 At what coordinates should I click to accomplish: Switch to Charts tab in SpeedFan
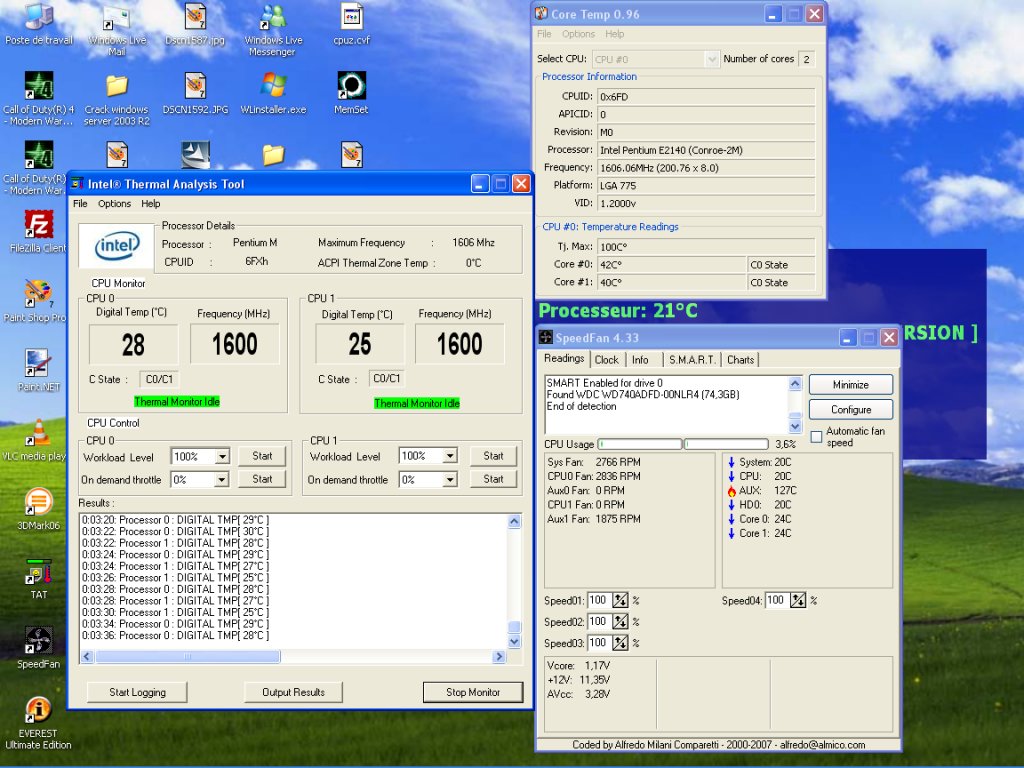tap(741, 360)
